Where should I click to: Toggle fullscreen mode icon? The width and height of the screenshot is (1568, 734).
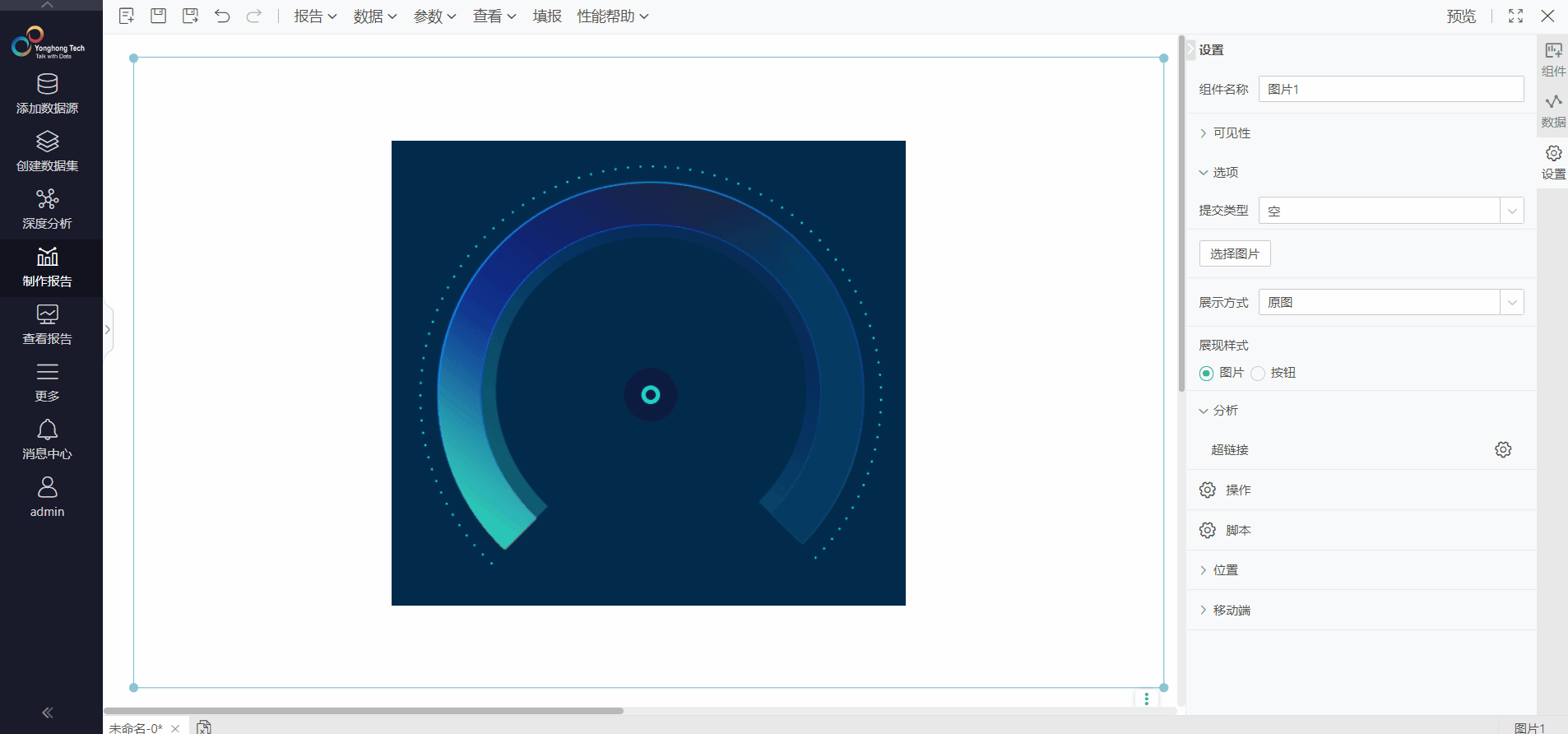click(x=1515, y=16)
